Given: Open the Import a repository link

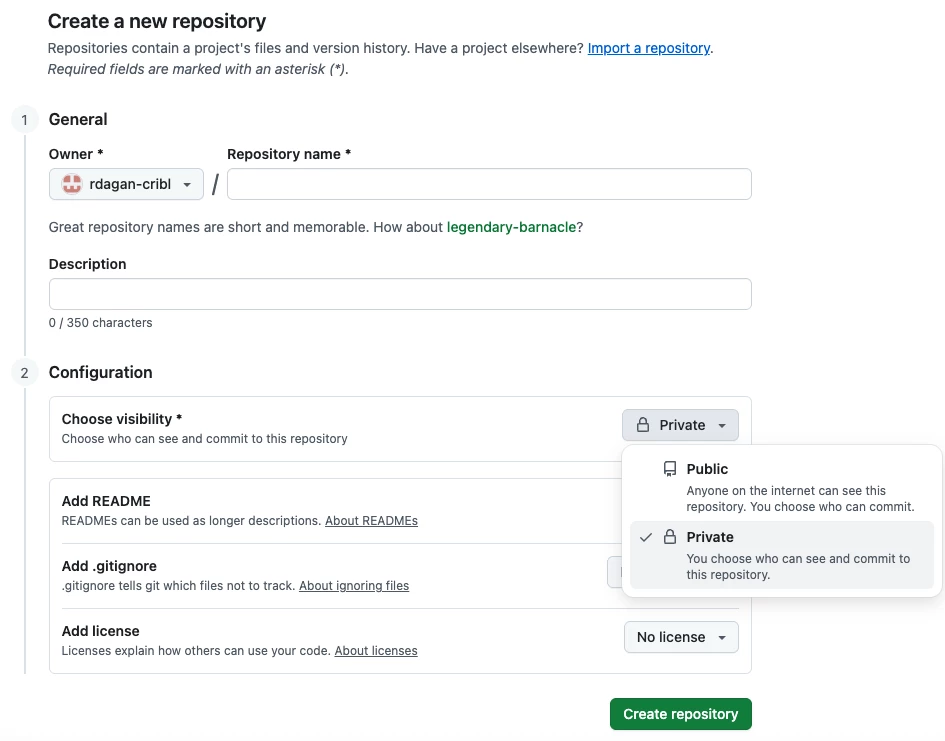Looking at the screenshot, I should pos(648,48).
